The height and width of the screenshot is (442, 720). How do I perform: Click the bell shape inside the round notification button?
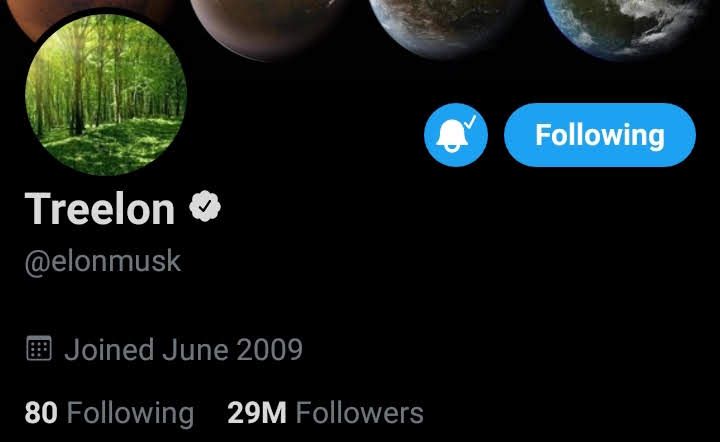pos(451,135)
